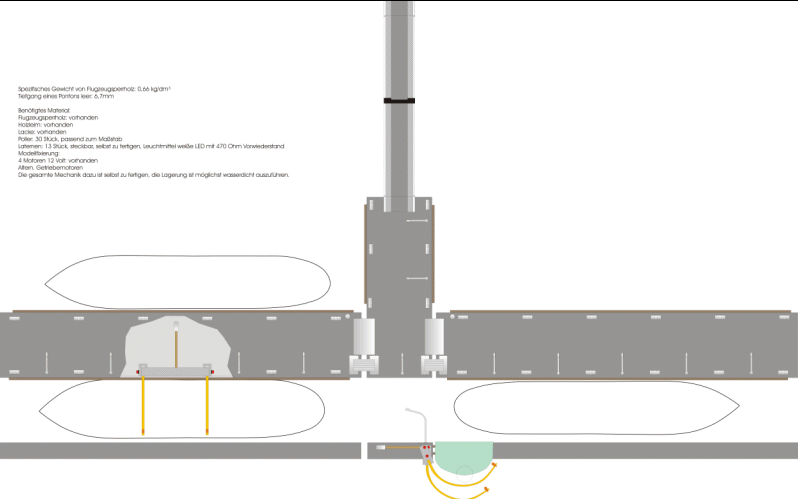Click the black band across the vertical pier
Screen dimensions: 798x499
click(x=400, y=101)
